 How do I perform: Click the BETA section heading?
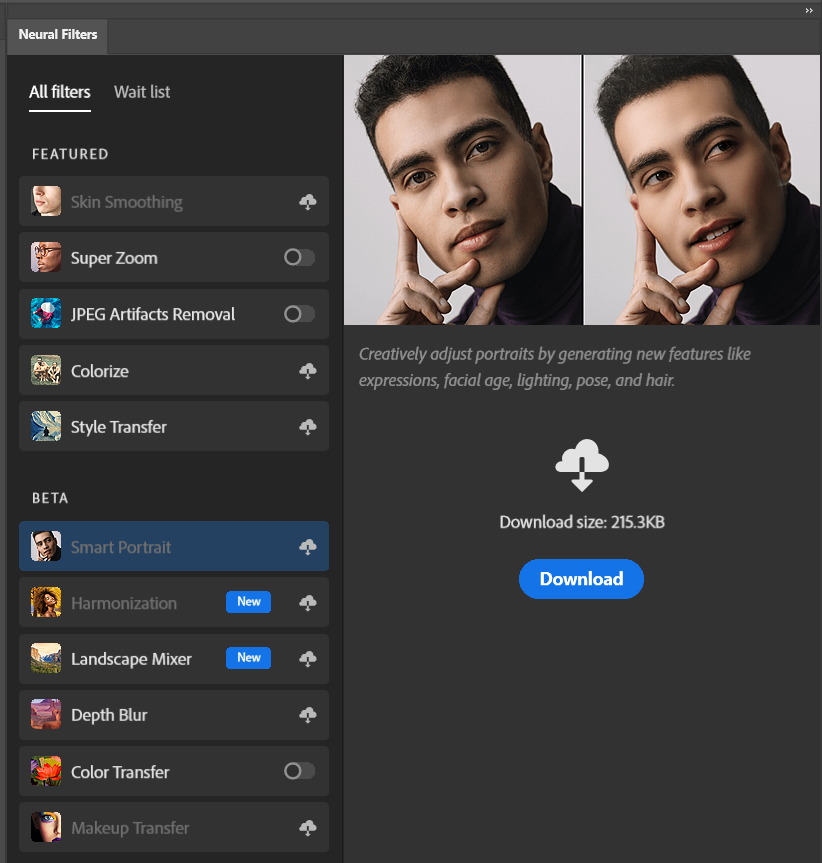click(x=50, y=498)
